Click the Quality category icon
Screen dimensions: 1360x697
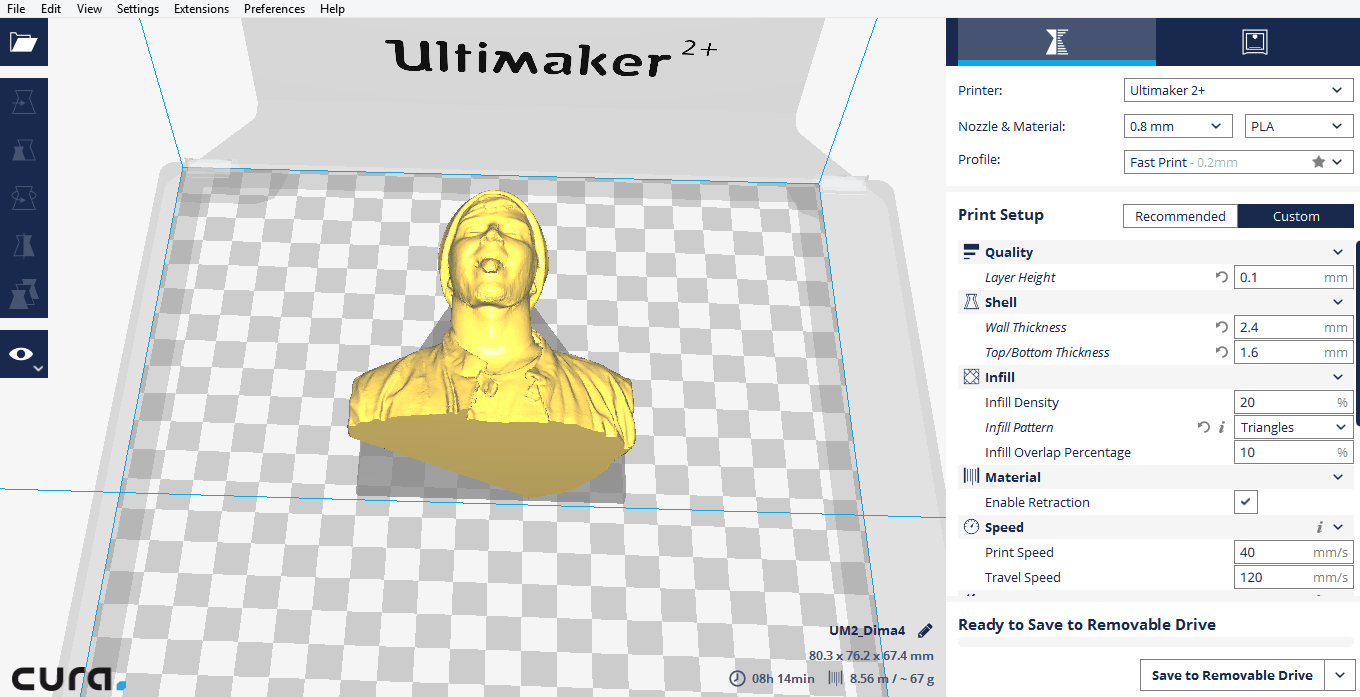[x=970, y=252]
